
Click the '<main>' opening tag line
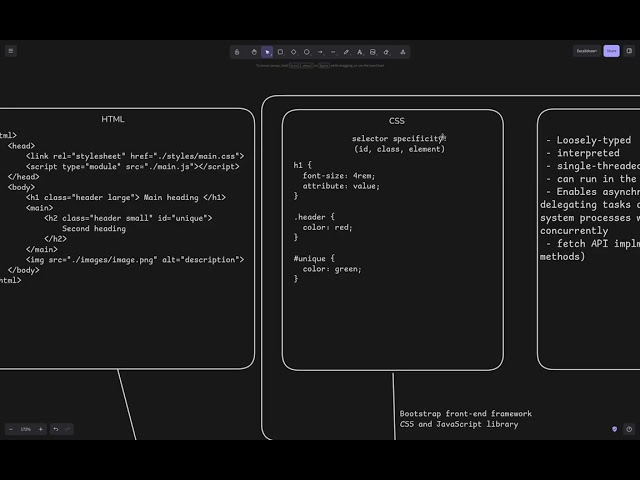40,208
